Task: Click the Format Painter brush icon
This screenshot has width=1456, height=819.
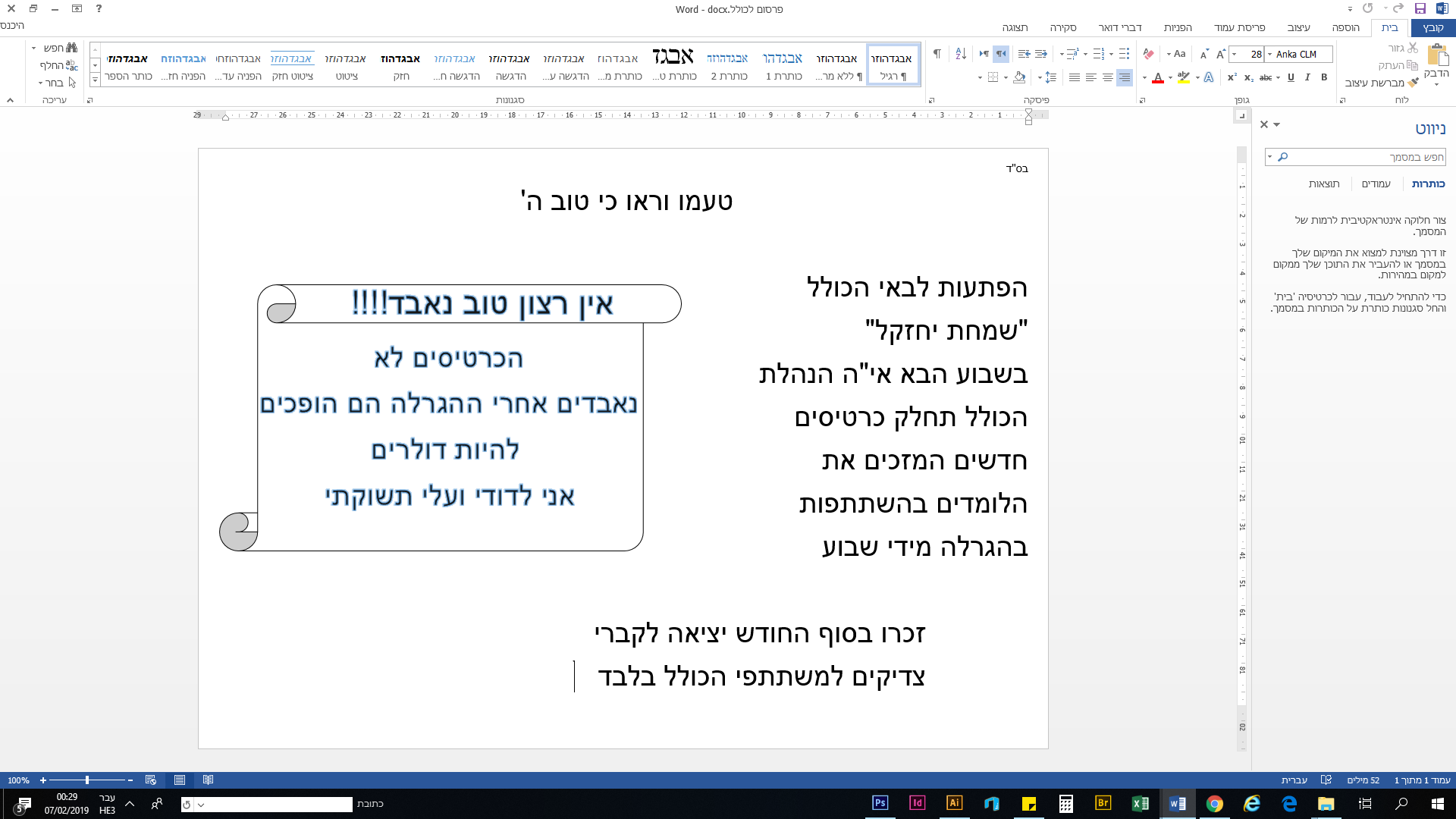Action: (1414, 83)
